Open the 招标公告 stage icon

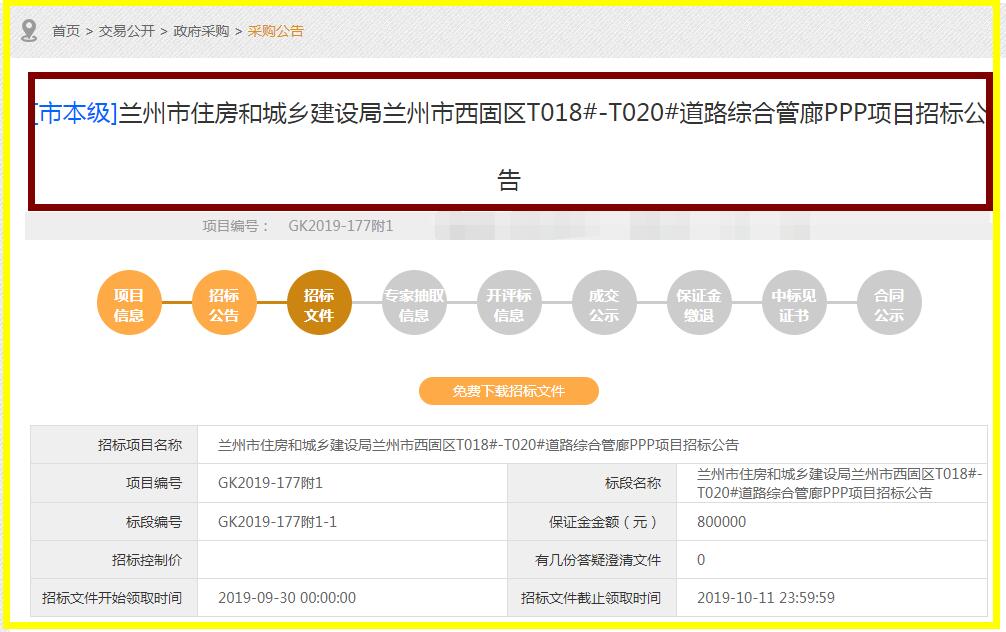pyautogui.click(x=224, y=302)
